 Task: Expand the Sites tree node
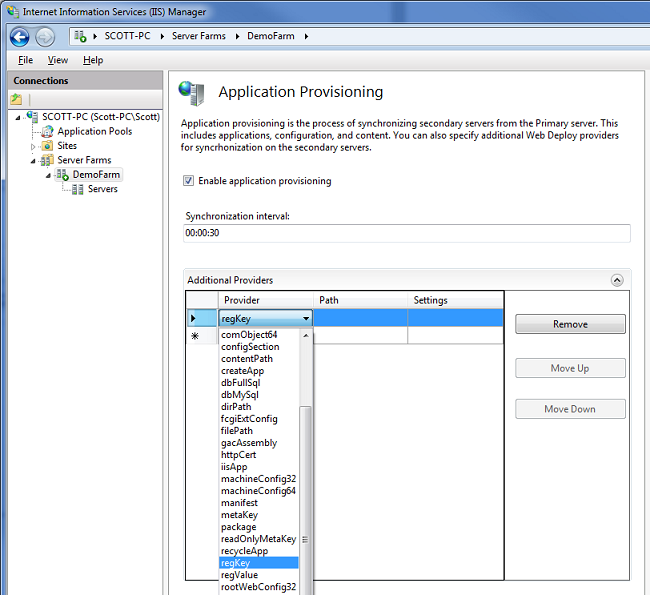pyautogui.click(x=33, y=146)
